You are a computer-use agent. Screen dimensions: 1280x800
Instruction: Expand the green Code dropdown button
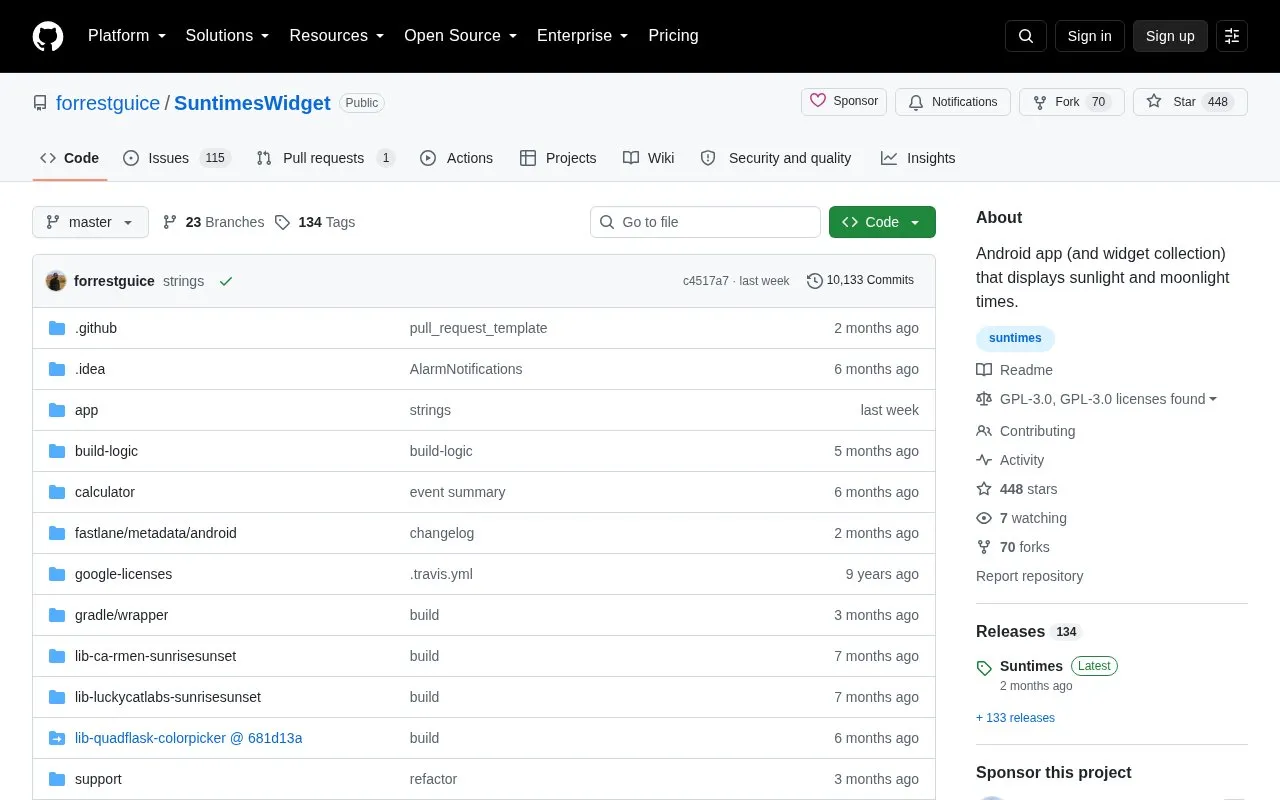click(882, 222)
